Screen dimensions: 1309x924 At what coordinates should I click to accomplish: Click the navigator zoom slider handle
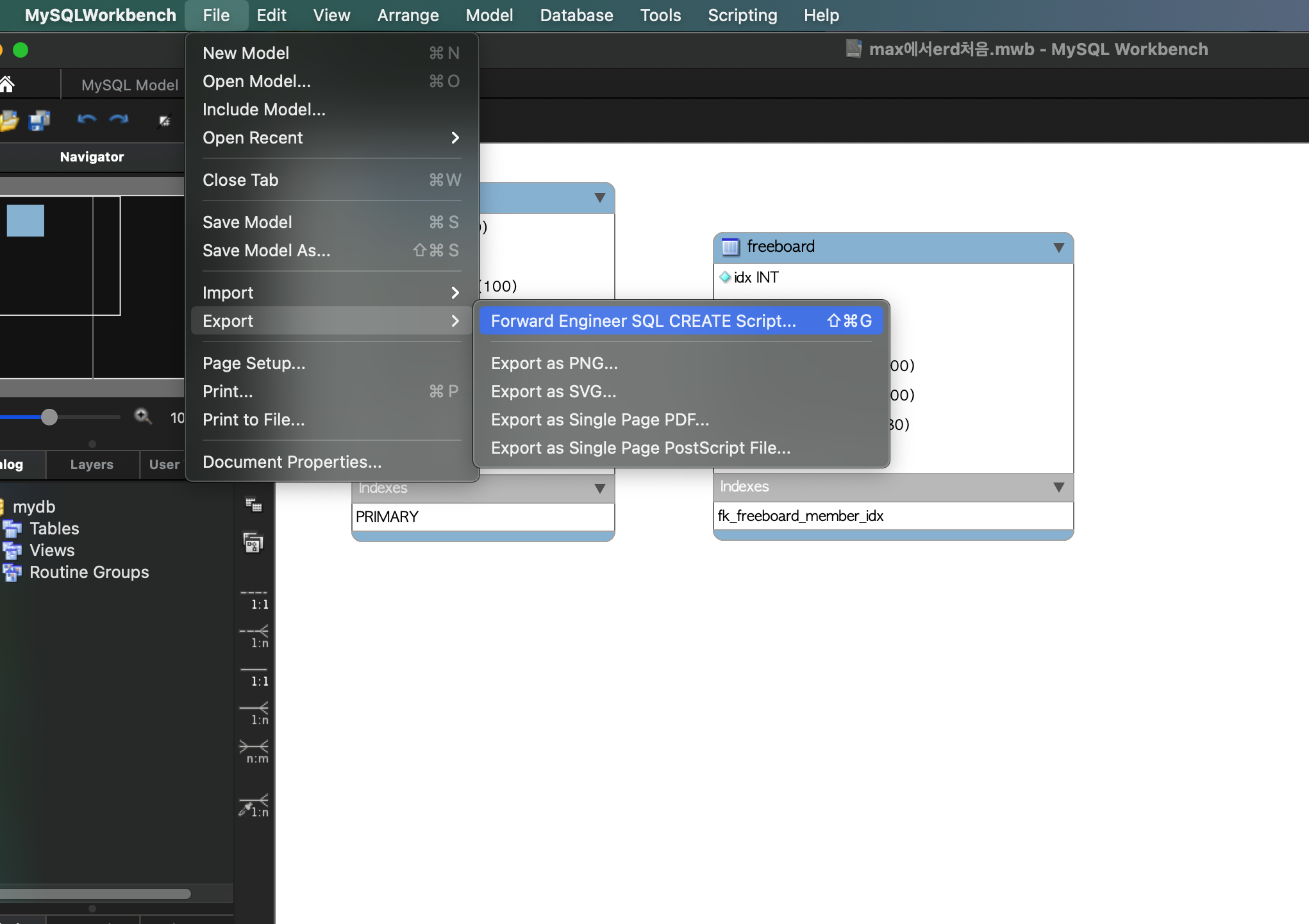pyautogui.click(x=49, y=417)
